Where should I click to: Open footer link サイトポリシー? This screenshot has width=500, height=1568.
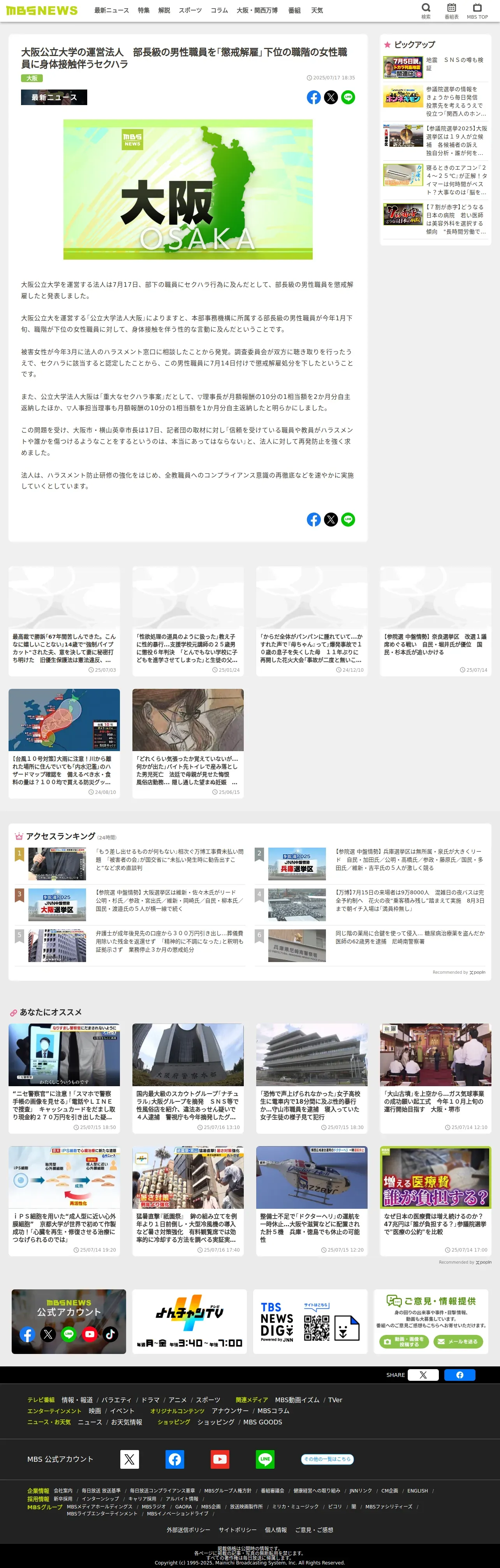tap(238, 1529)
